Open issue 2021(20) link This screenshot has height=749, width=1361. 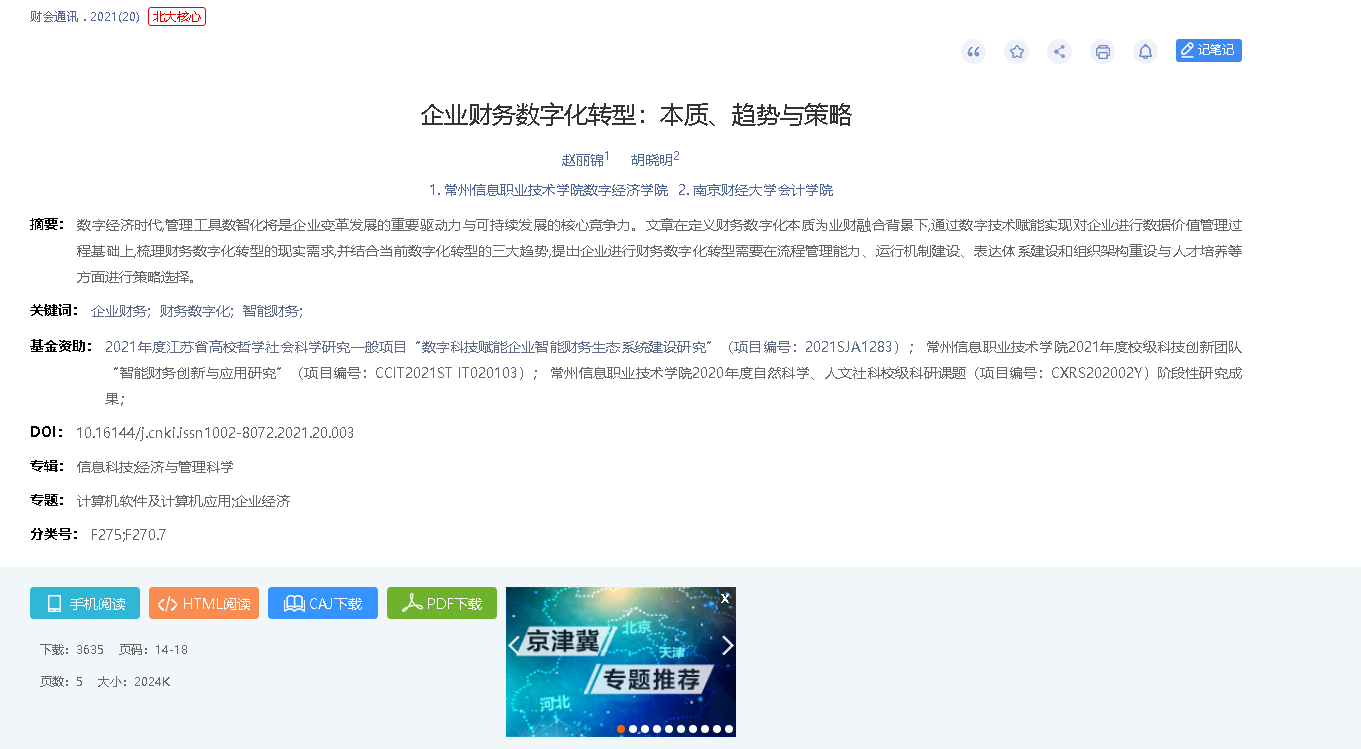(x=115, y=17)
